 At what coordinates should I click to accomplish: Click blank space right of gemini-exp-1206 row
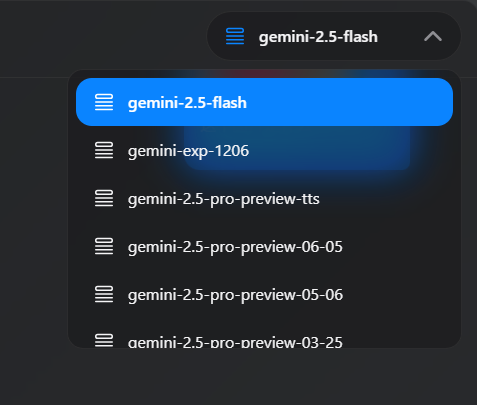[350, 150]
